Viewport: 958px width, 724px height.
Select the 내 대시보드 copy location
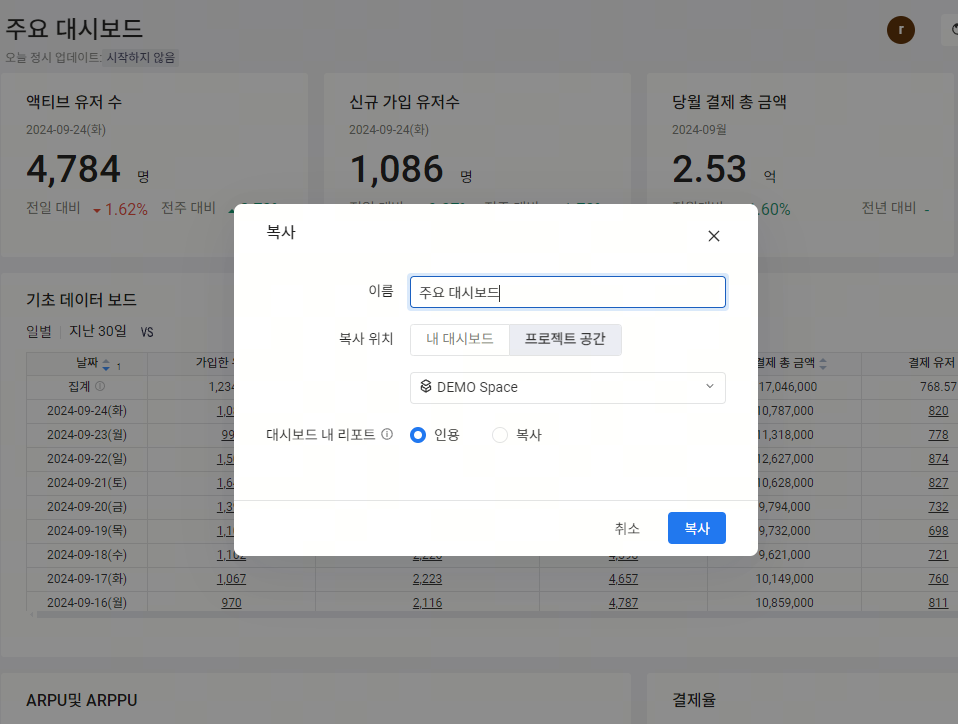[x=459, y=339]
